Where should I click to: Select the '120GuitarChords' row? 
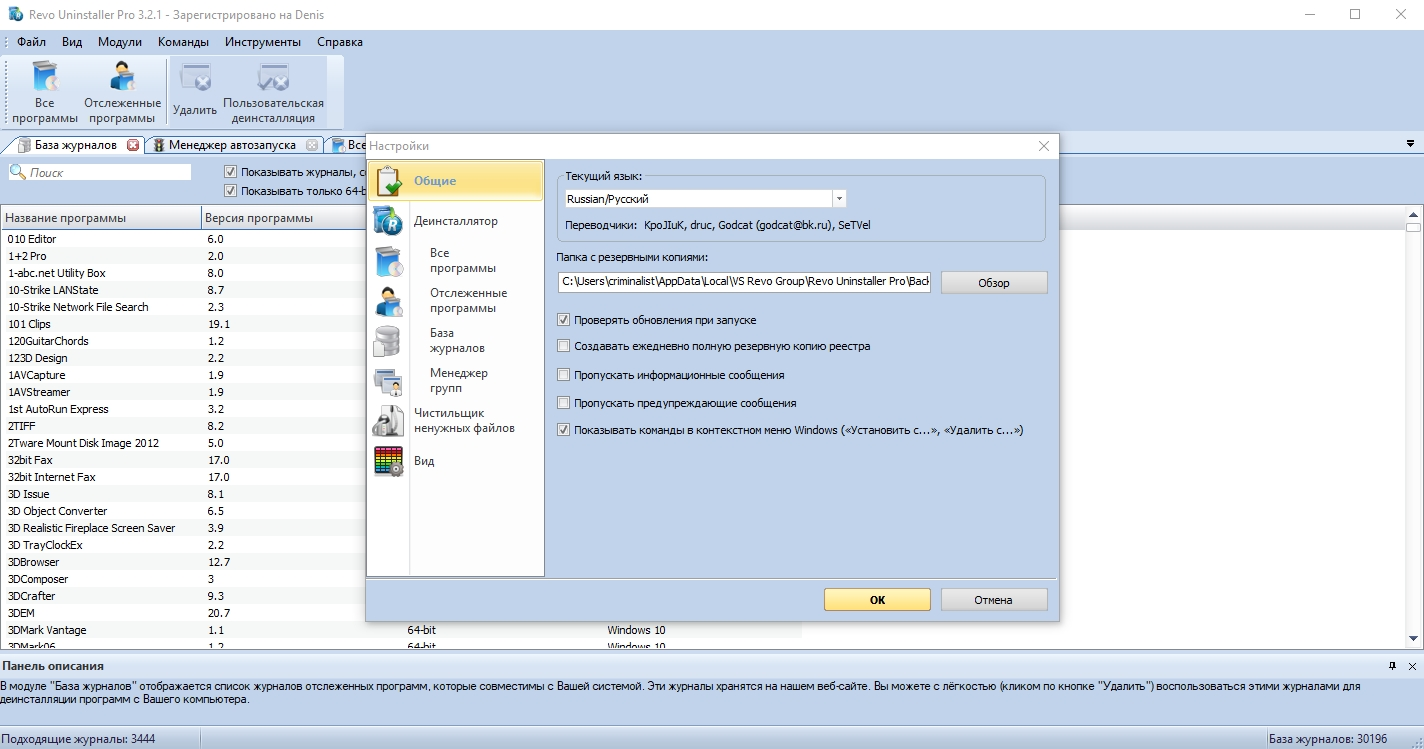183,341
